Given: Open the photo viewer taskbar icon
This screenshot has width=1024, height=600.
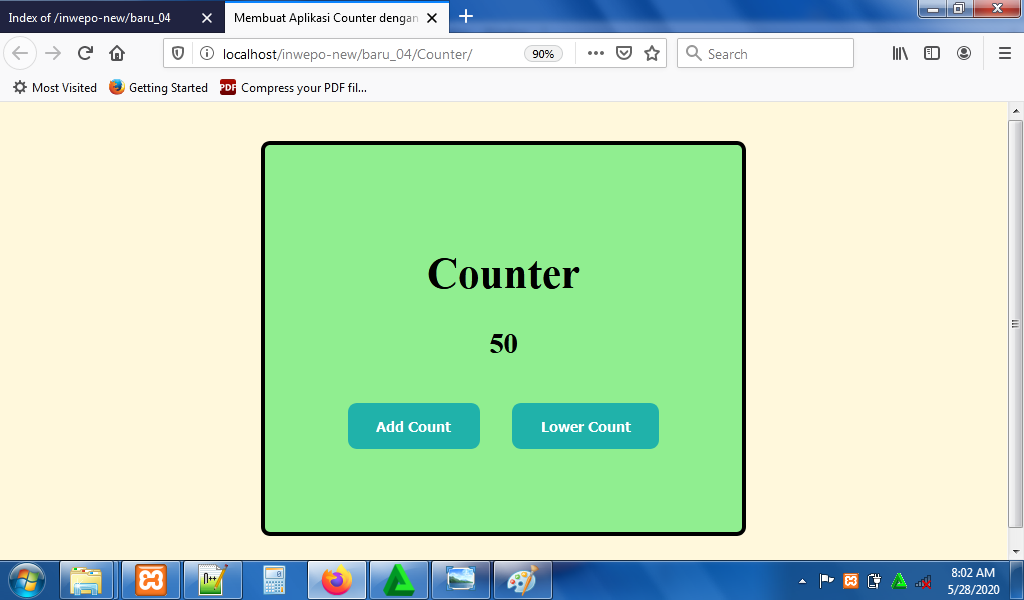Looking at the screenshot, I should [x=460, y=580].
